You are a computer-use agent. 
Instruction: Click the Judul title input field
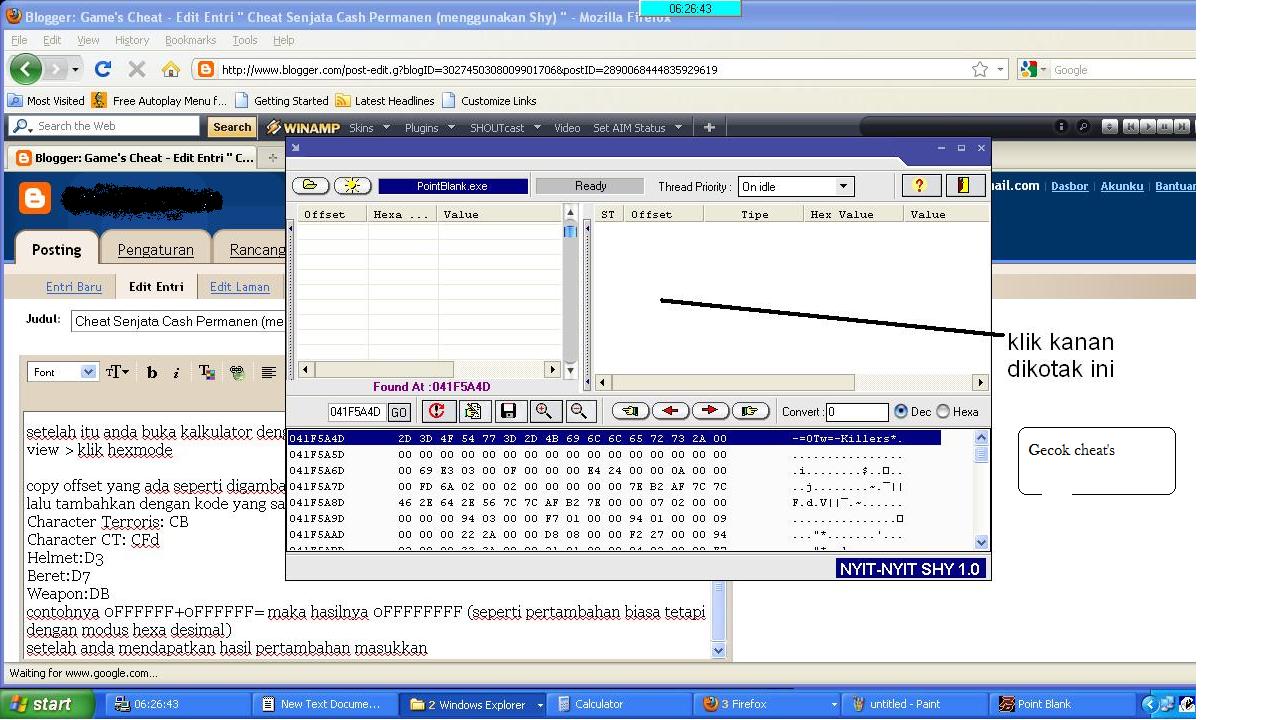tap(179, 321)
